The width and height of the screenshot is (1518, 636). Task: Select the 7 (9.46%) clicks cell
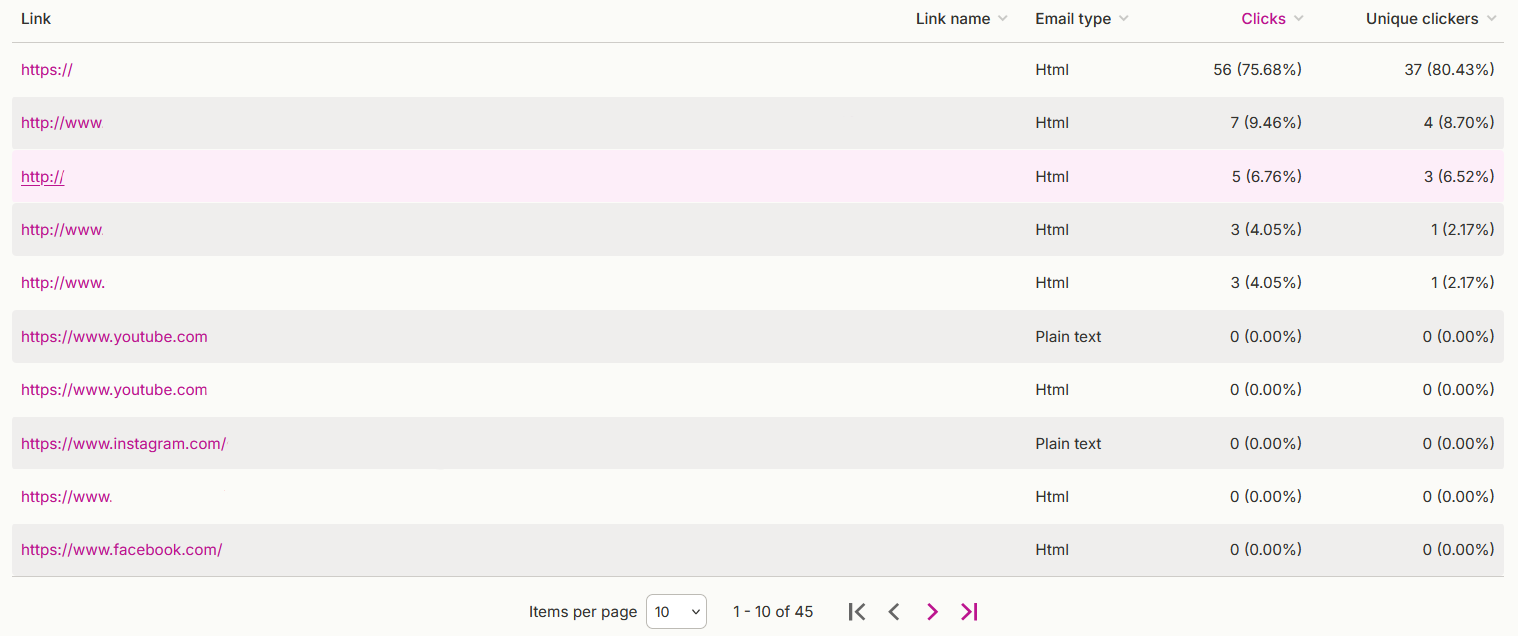(1266, 123)
